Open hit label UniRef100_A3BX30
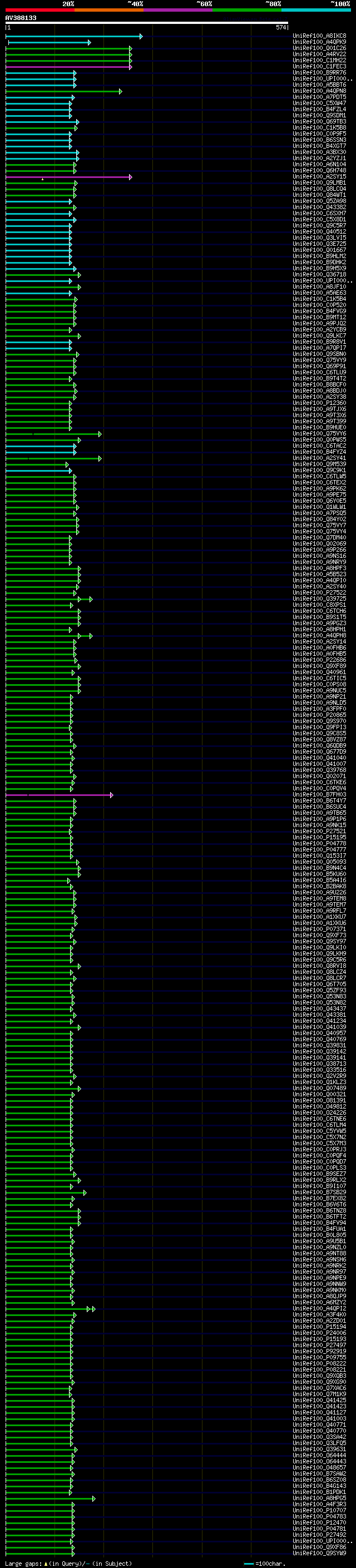Image resolution: width=356 pixels, height=1568 pixels. (x=319, y=152)
